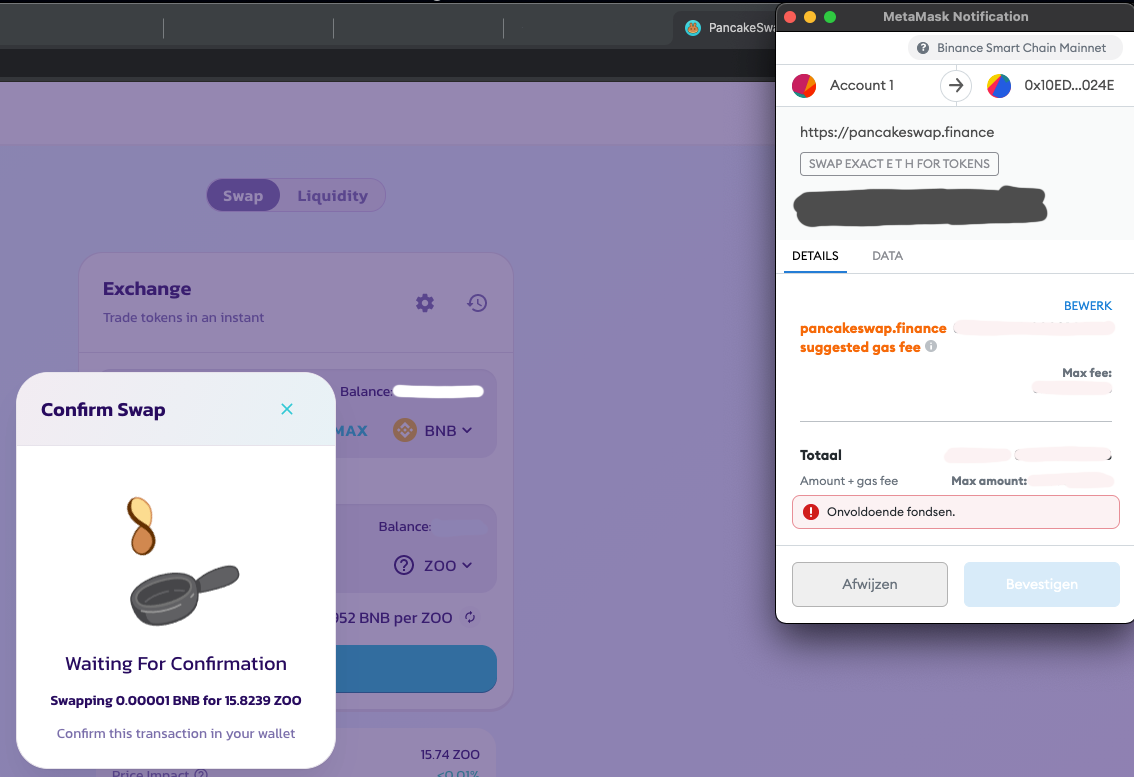The height and width of the screenshot is (777, 1134).
Task: Click the blue swap button behind dialog
Action: coord(417,668)
